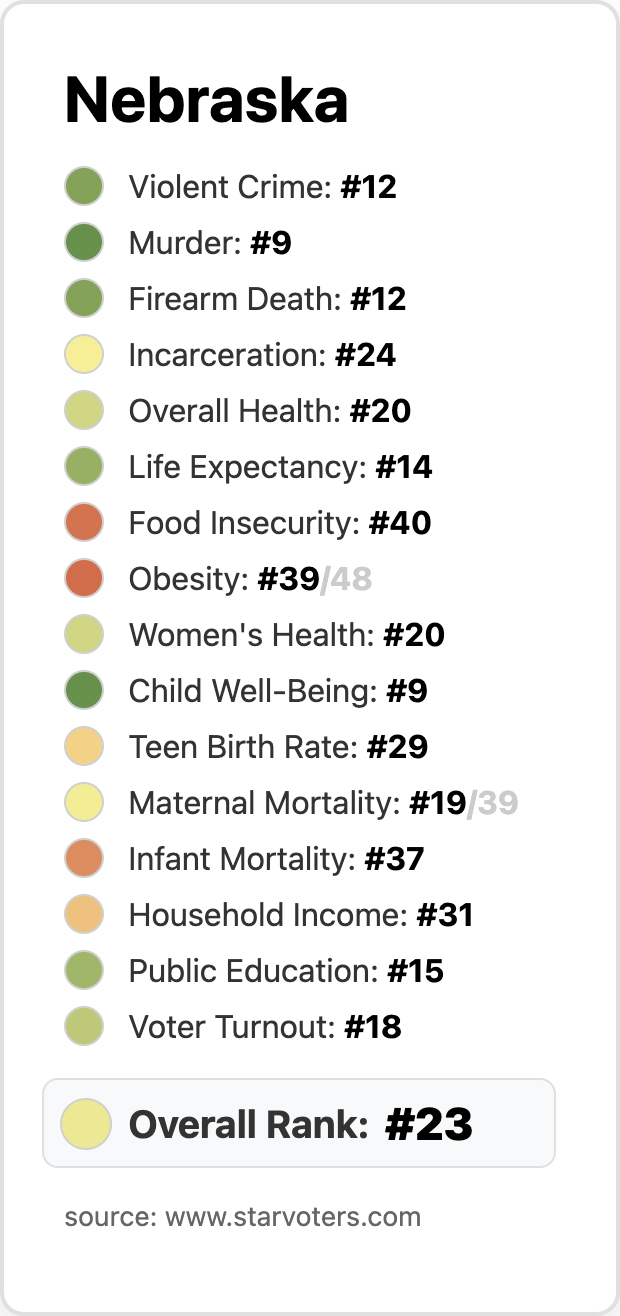Click the Household Income orange dot
620x1316 pixels.
[84, 915]
